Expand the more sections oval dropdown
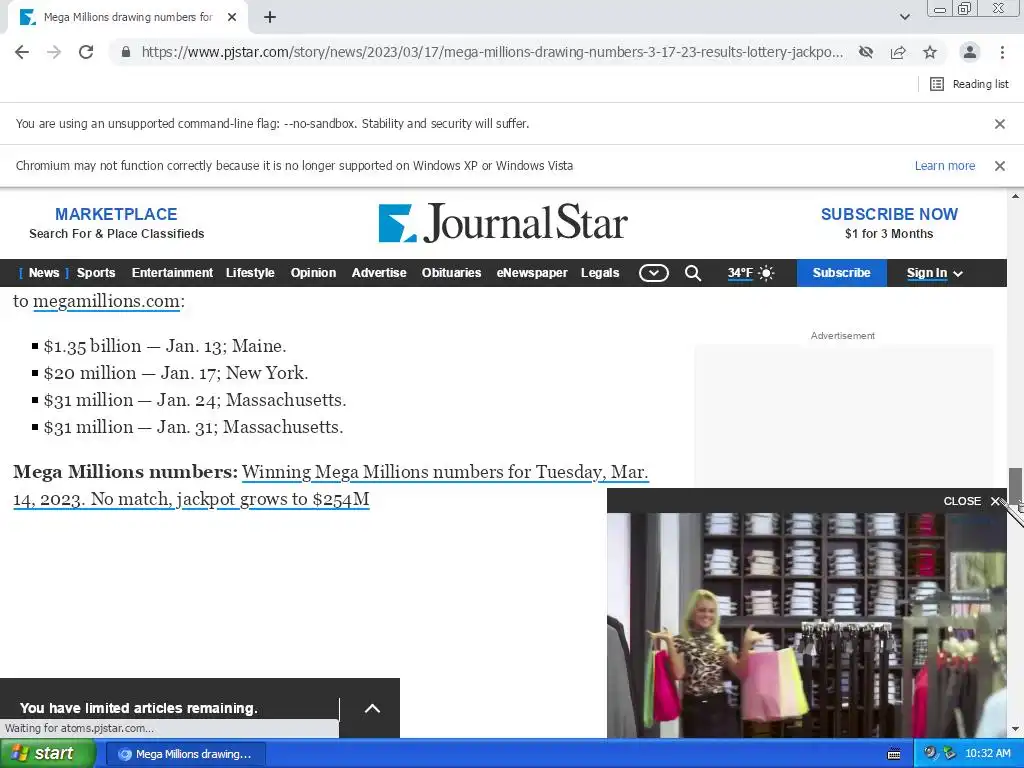The width and height of the screenshot is (1024, 768). [654, 273]
